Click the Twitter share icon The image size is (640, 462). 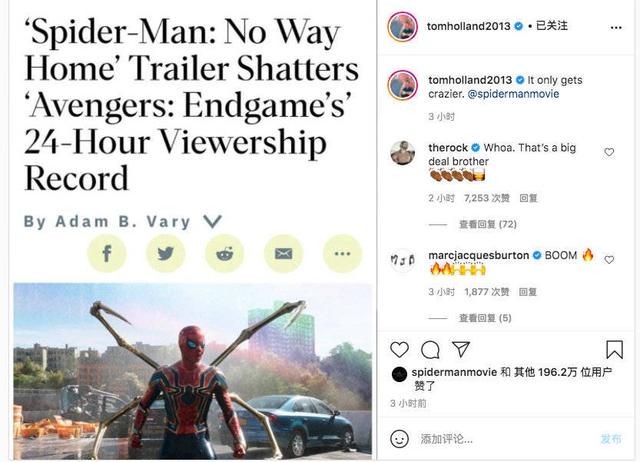(165, 253)
